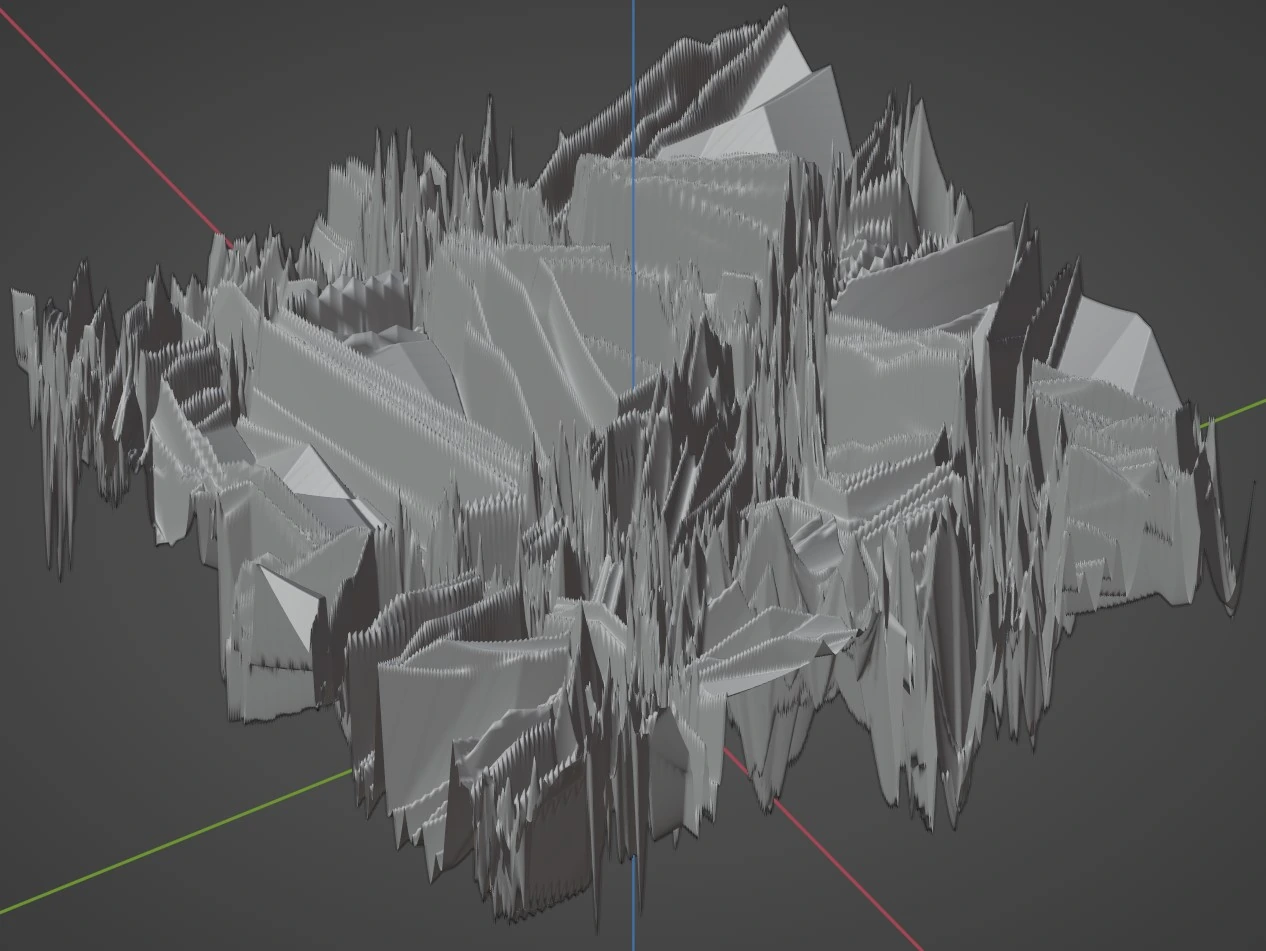
Task: Click the thin spike tip at mesh's far right
Action: 1252,490
